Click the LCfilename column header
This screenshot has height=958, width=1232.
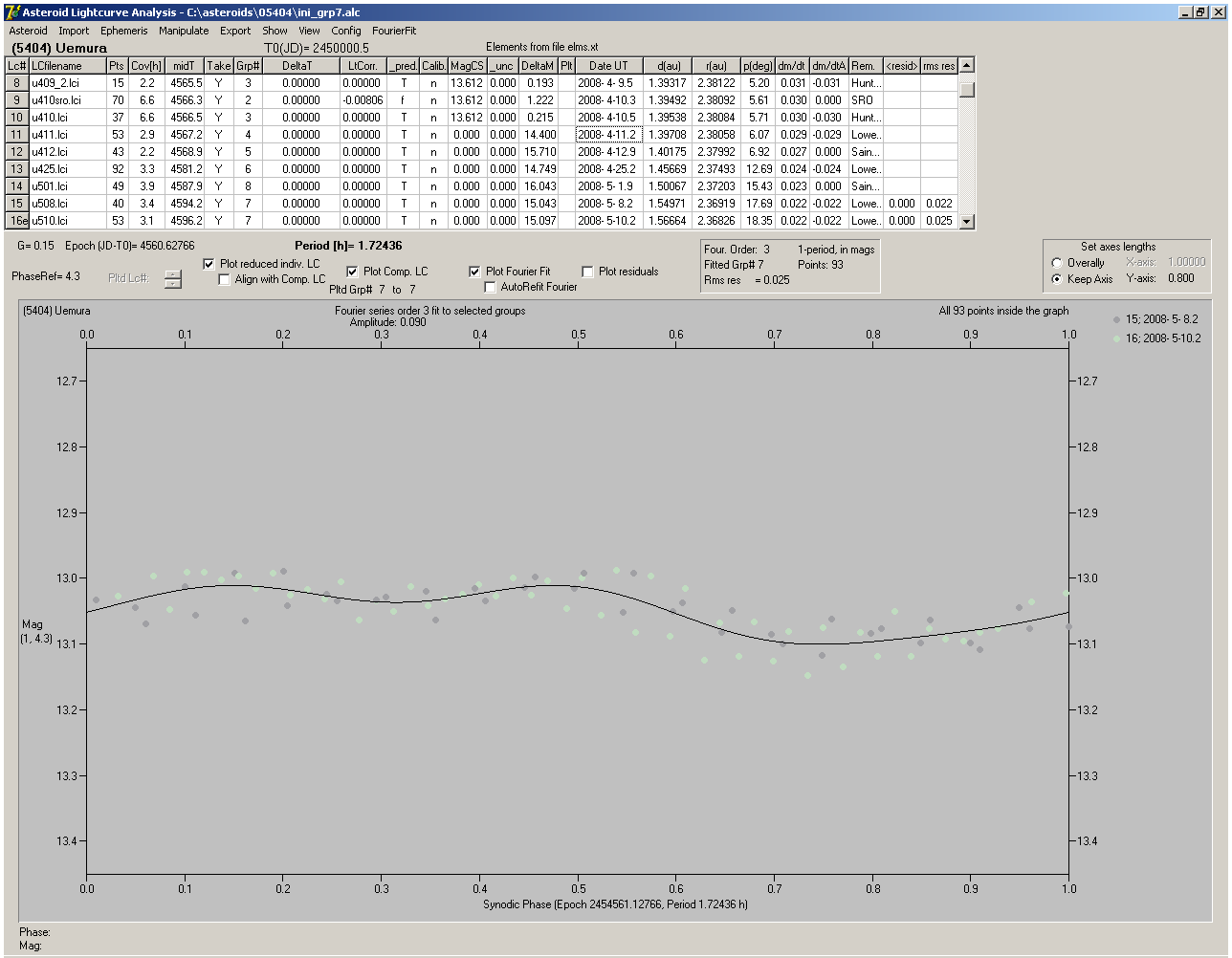tap(67, 66)
